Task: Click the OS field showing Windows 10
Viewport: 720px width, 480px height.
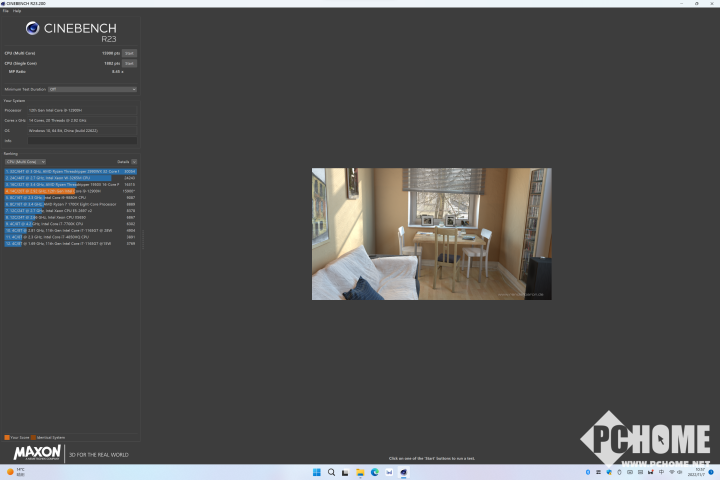Action: click(x=82, y=130)
